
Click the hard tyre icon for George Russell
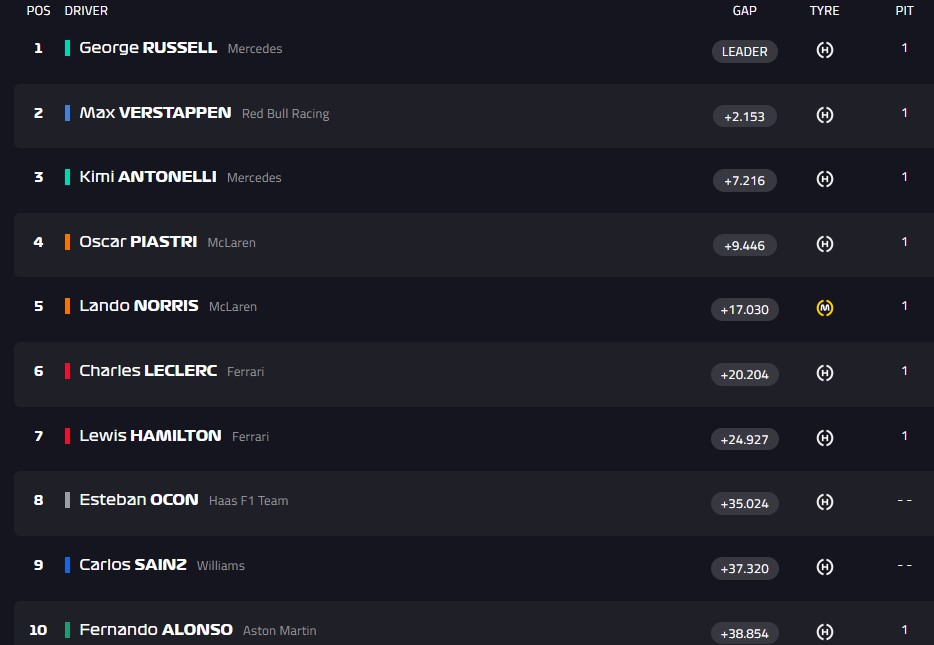coord(825,50)
